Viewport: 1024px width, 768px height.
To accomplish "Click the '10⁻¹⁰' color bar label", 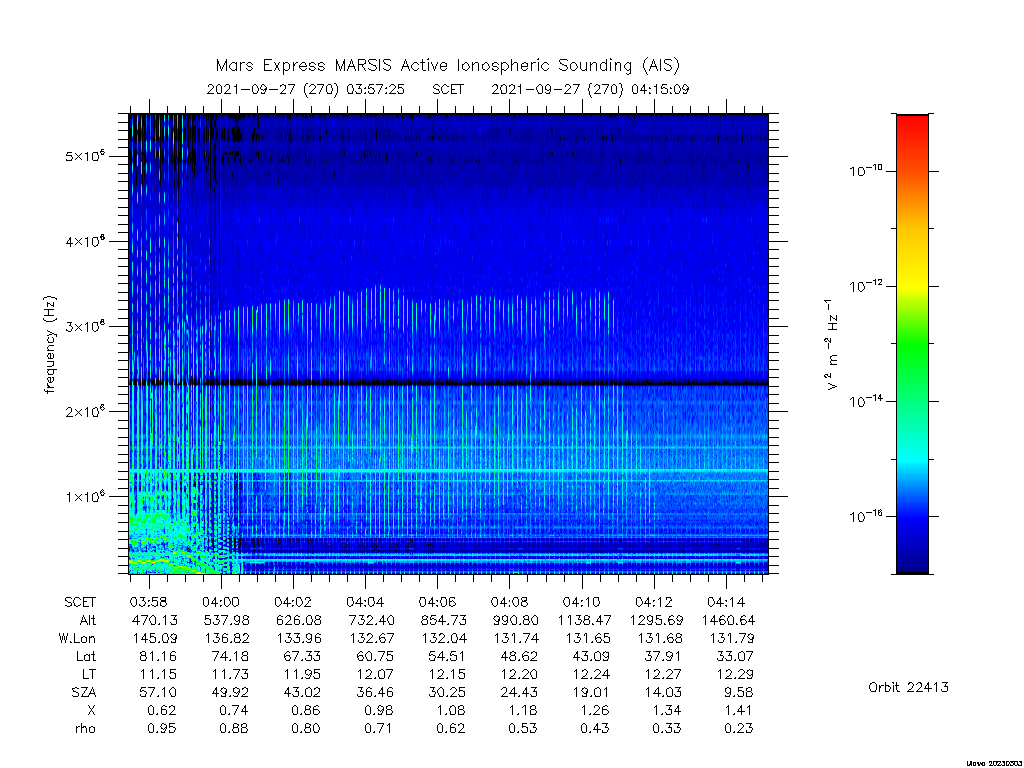I will point(866,171).
